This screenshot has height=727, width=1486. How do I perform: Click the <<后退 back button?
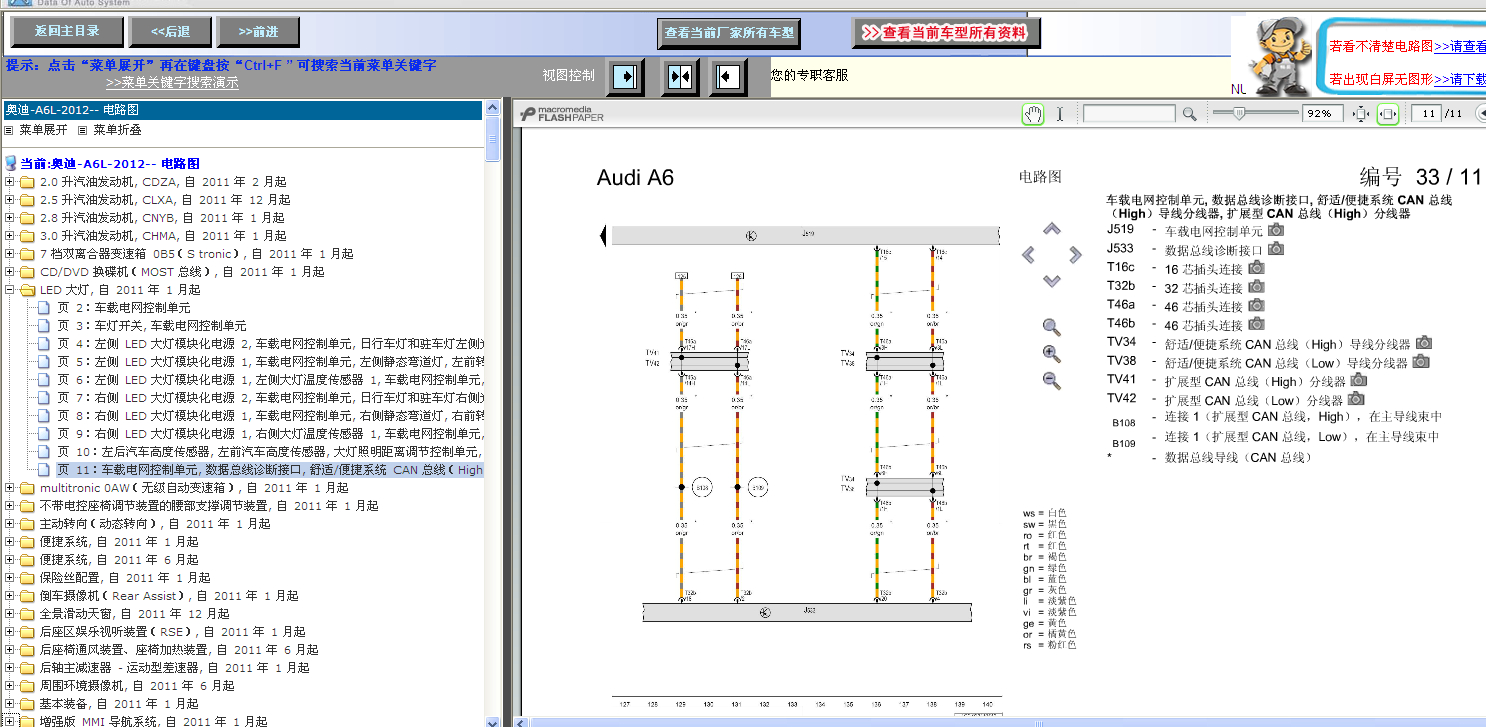click(170, 32)
